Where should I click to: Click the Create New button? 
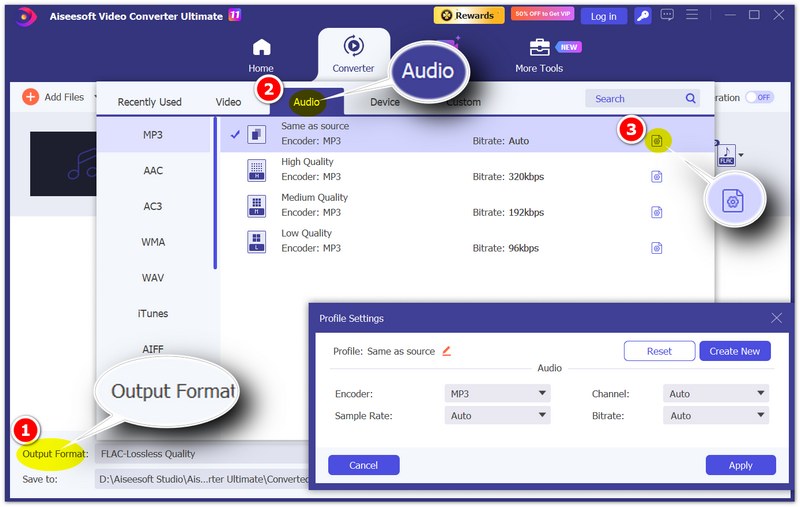(735, 351)
